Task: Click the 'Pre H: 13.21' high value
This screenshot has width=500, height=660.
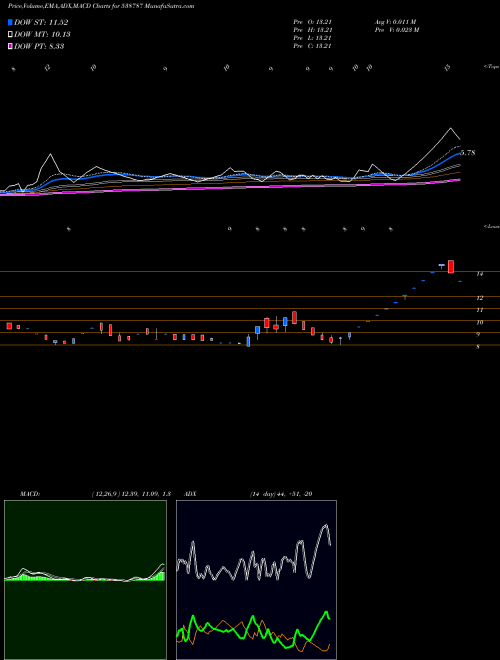Action: point(312,30)
